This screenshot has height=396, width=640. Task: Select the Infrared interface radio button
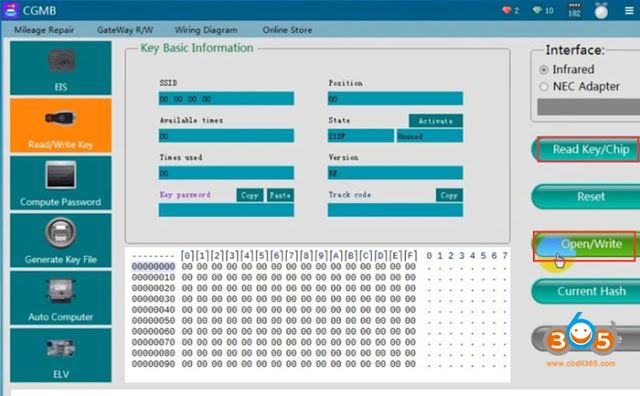(x=544, y=70)
